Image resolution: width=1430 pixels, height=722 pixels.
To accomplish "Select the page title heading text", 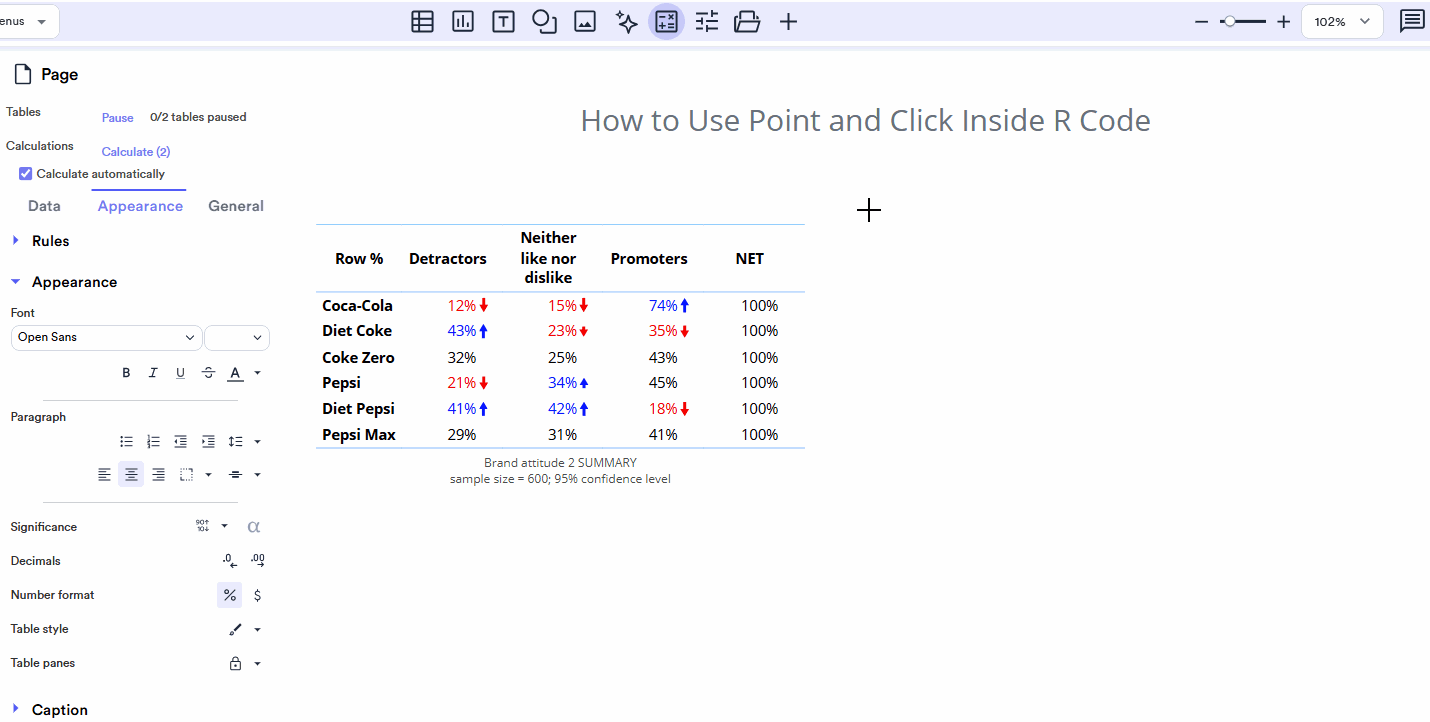I will 865,121.
